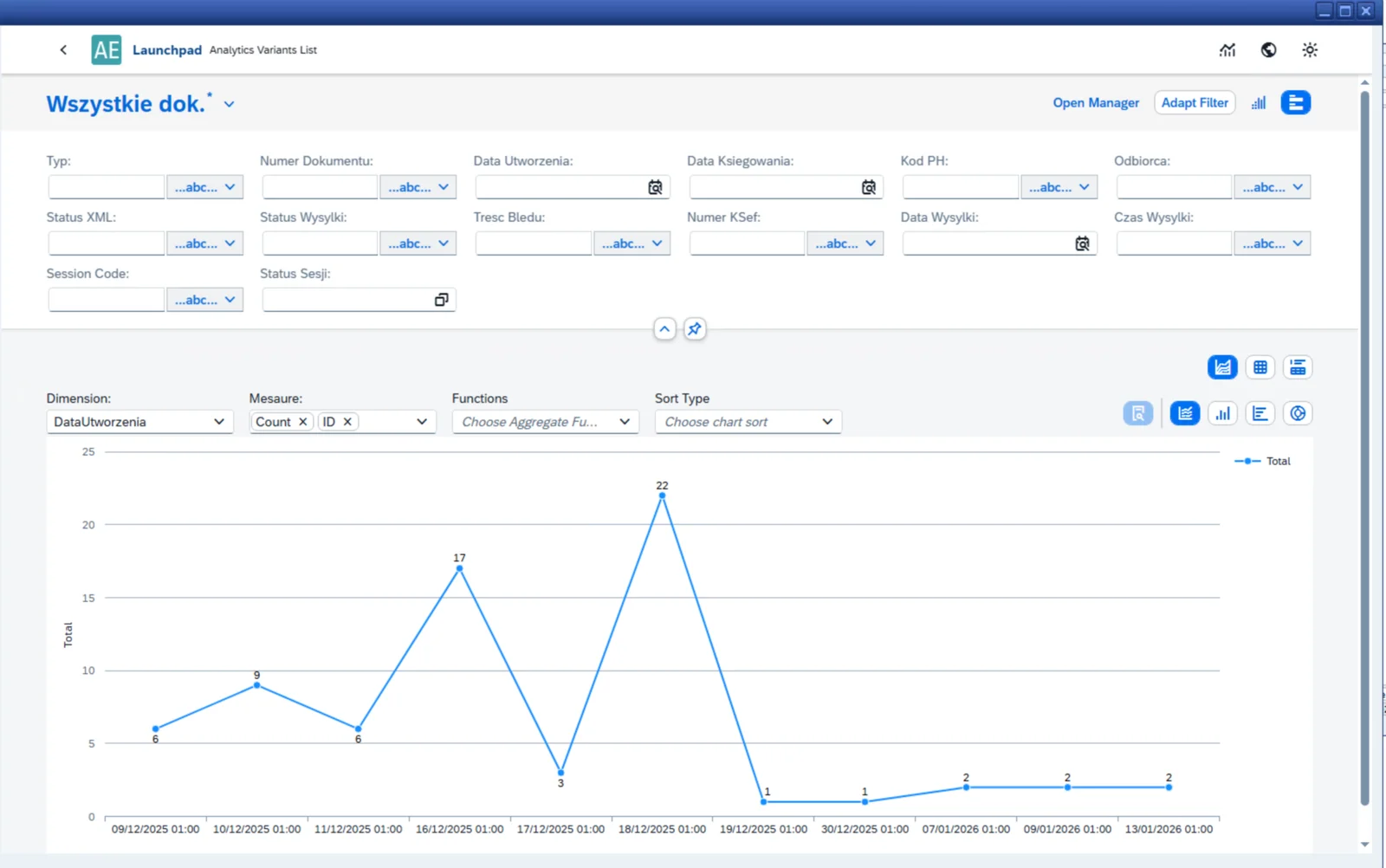Viewport: 1386px width, 868px height.
Task: Open the Odbiorca operator dropdown
Action: pos(1273,187)
